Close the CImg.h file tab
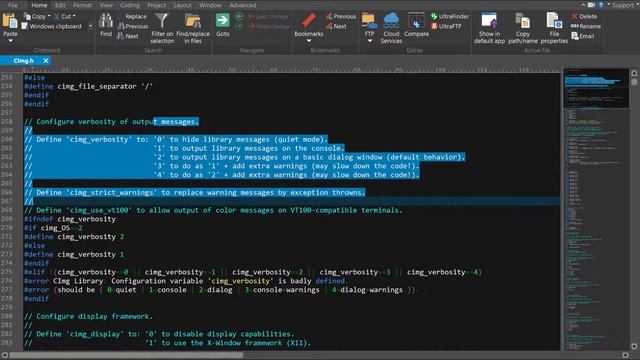 coord(46,60)
